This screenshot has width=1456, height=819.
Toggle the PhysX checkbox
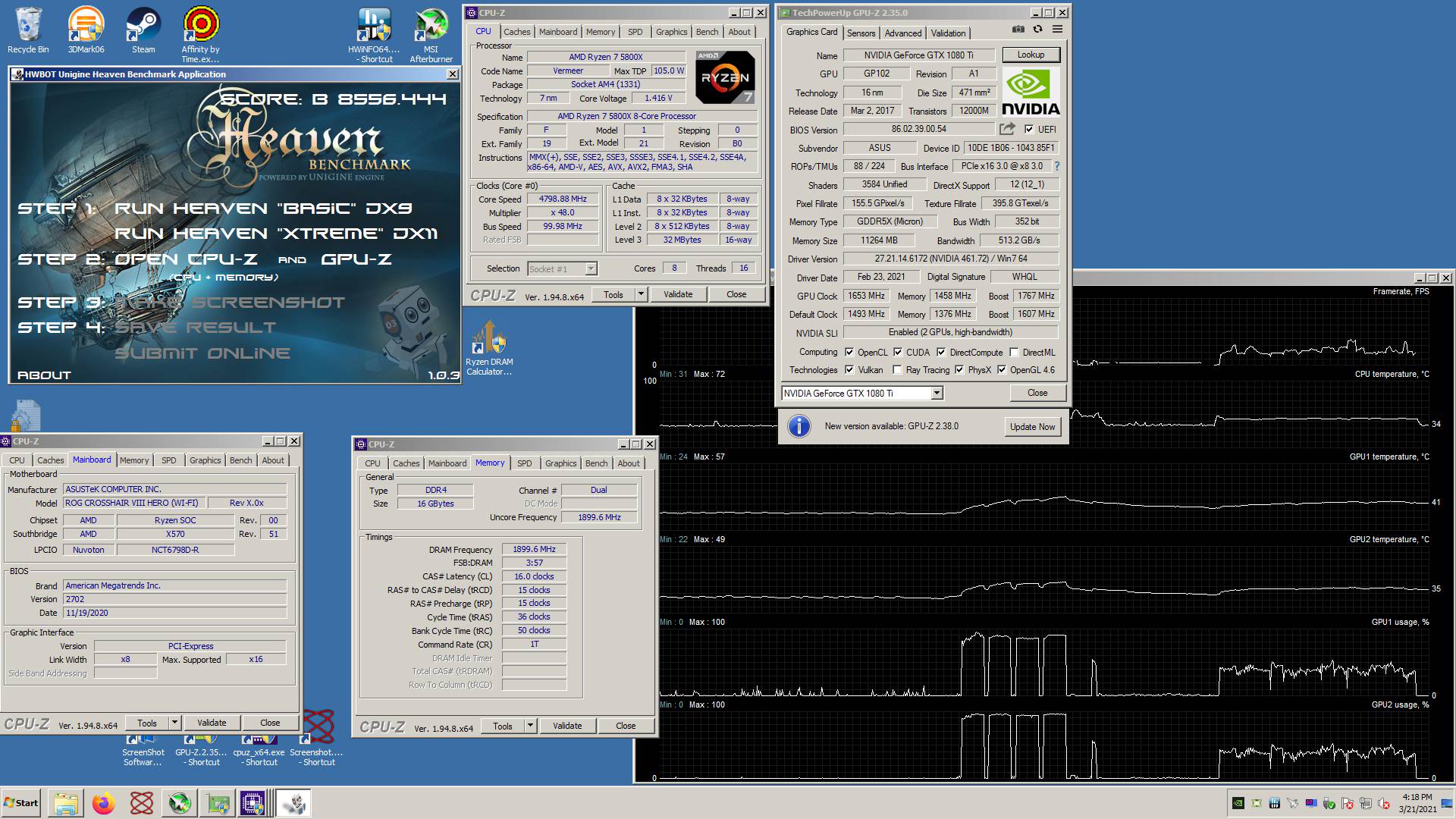(x=959, y=369)
